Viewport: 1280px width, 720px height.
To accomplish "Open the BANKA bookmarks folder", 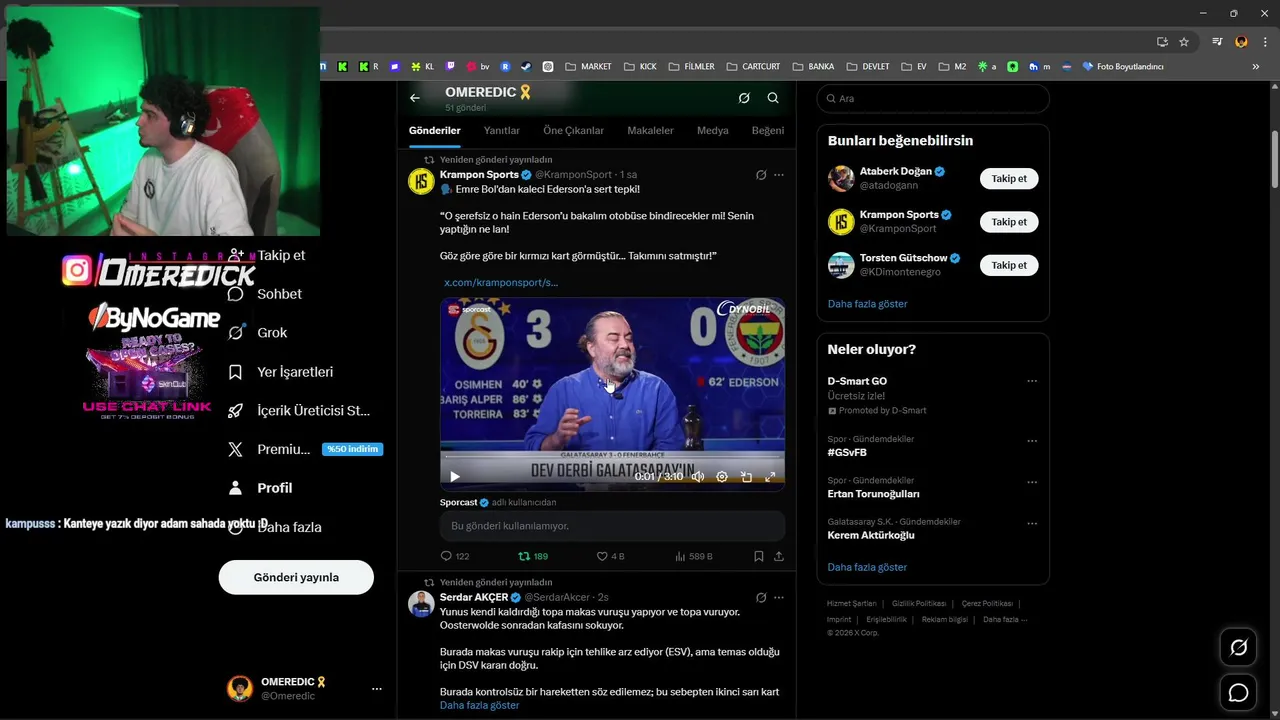I will (x=813, y=67).
